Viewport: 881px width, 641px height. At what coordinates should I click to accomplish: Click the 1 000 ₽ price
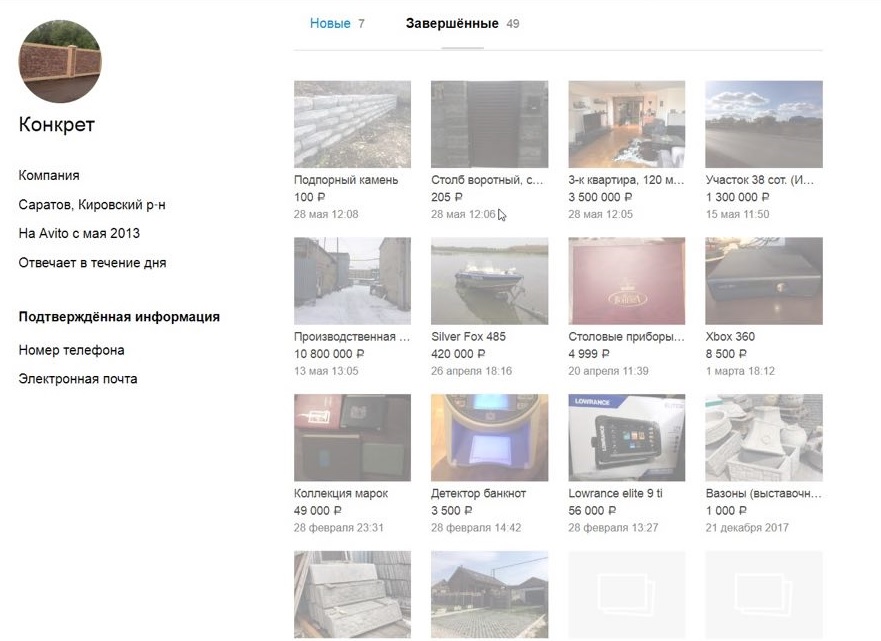(726, 511)
